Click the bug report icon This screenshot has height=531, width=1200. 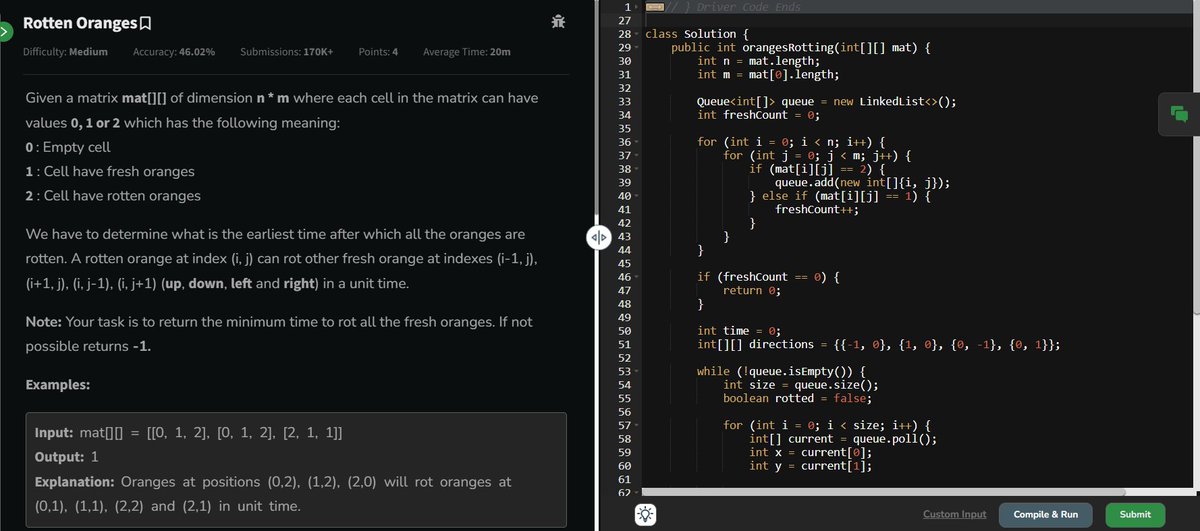tap(558, 22)
